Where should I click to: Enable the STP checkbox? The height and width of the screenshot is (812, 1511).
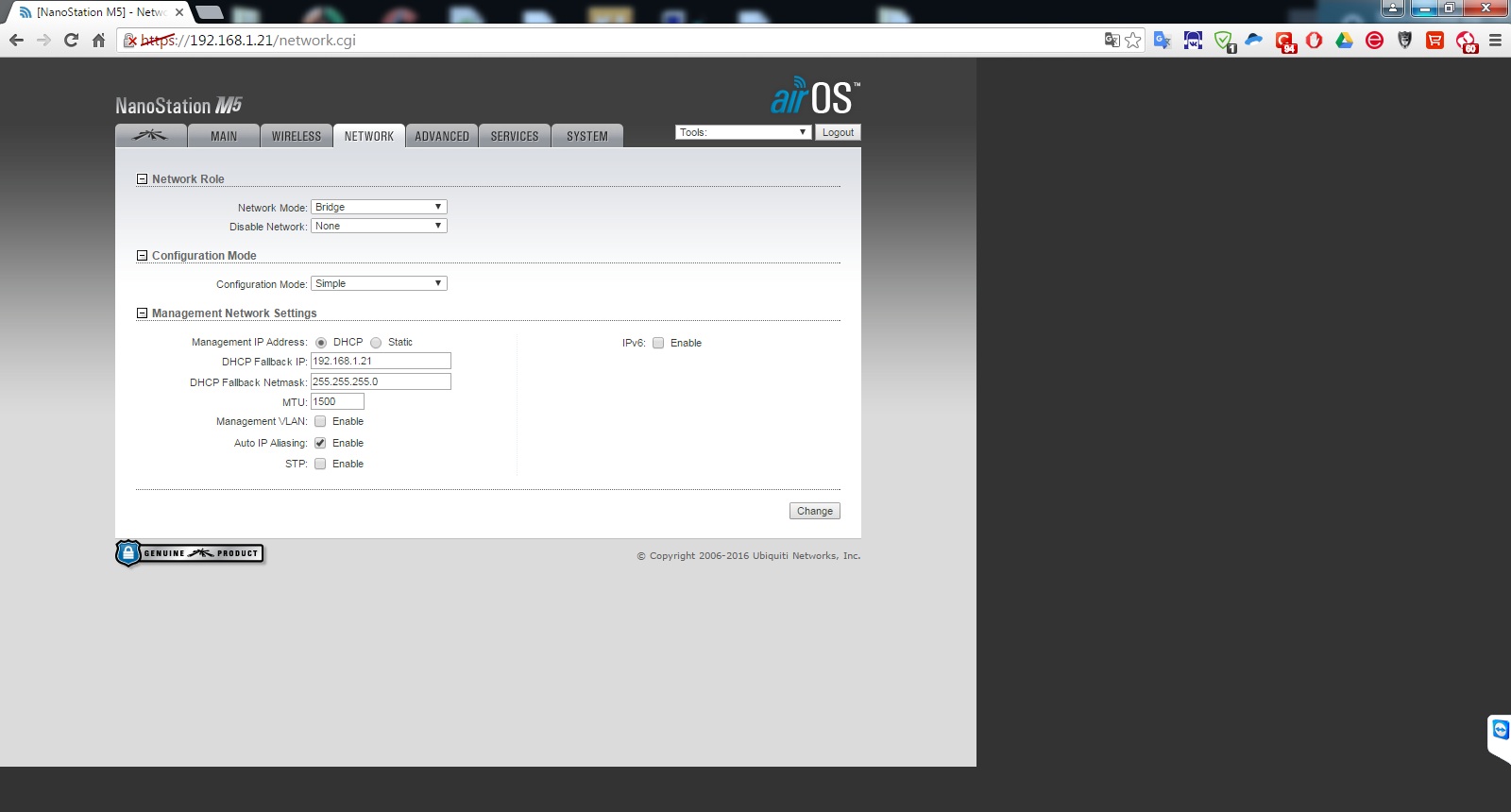click(320, 464)
